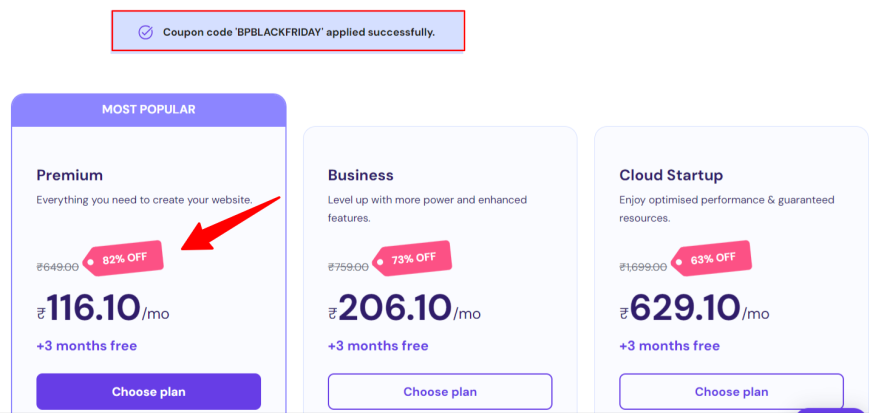Click the 82% OFF discount tag

click(x=124, y=259)
